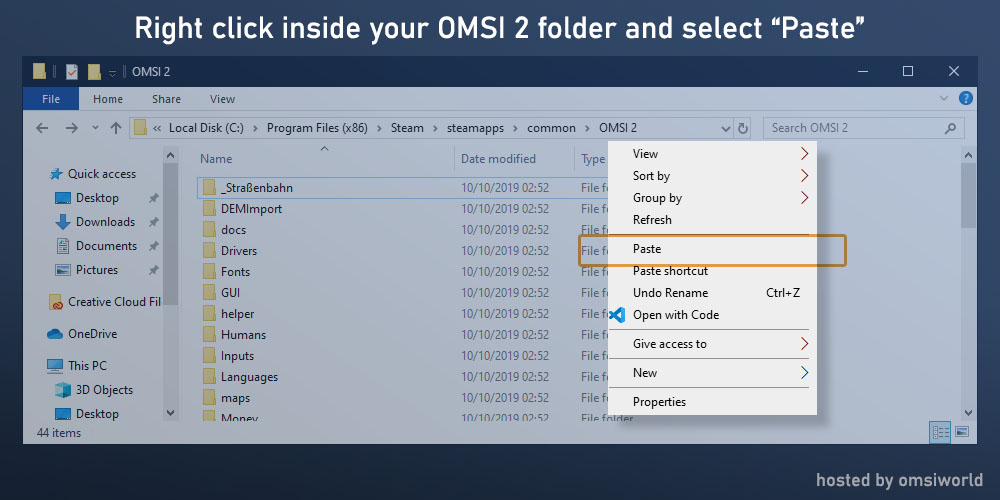Select the GUI folder icon
1000x500 pixels.
click(209, 293)
